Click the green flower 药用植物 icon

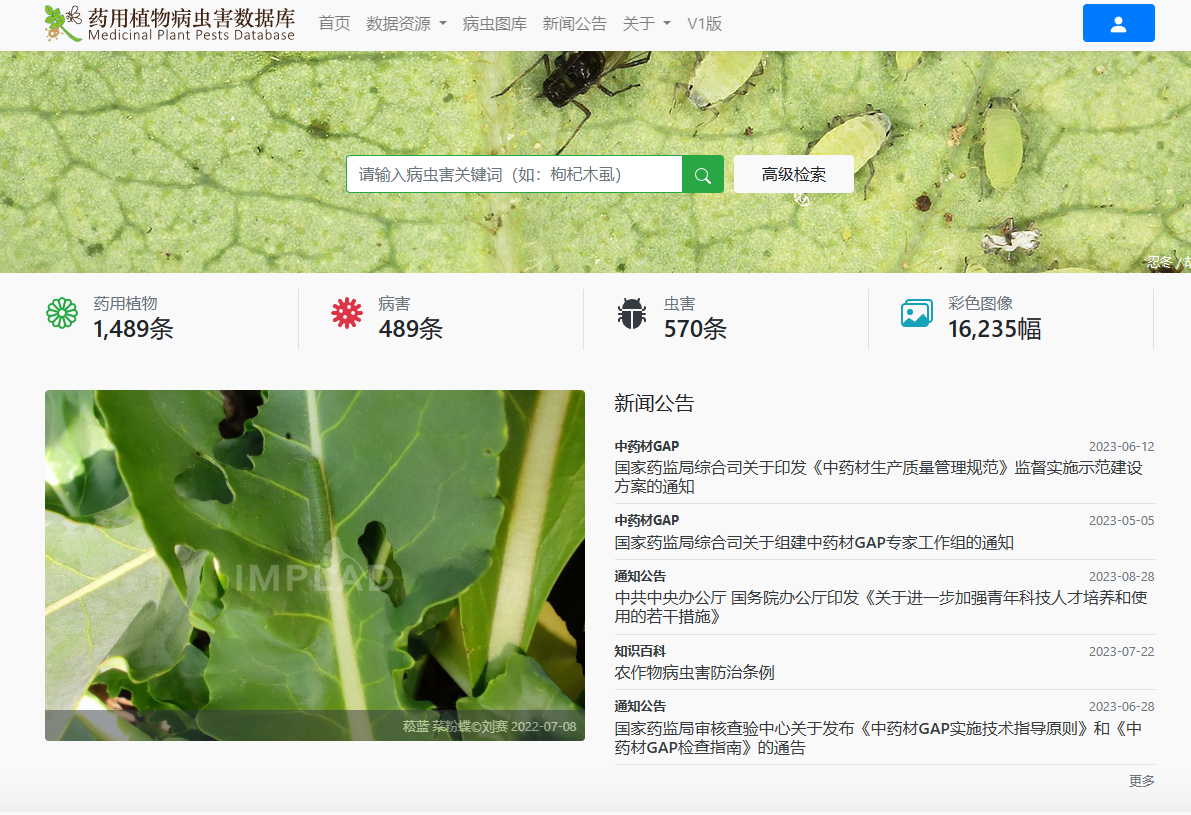coord(62,313)
